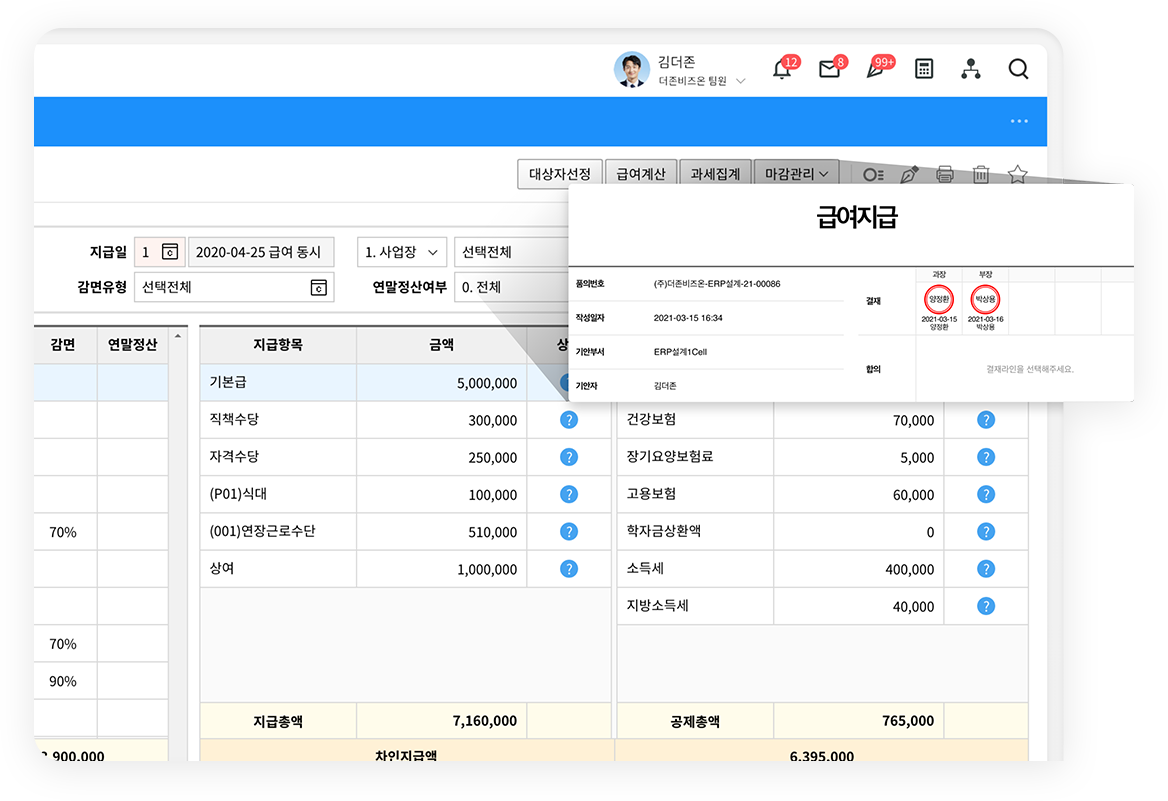1168x801 pixels.
Task: Click the 7,160,000 total payment value
Action: point(484,721)
